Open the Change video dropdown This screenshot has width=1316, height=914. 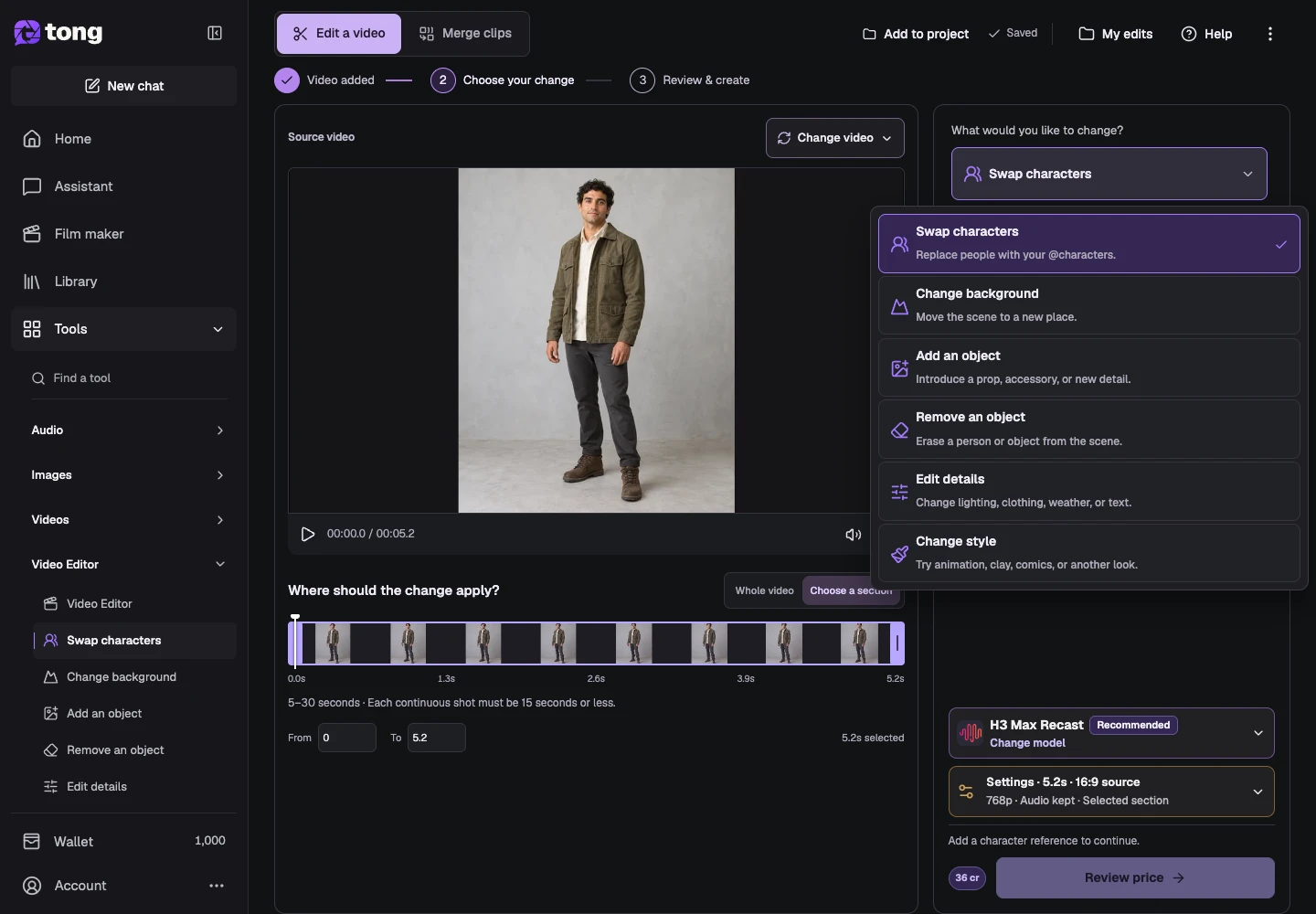[x=834, y=138]
